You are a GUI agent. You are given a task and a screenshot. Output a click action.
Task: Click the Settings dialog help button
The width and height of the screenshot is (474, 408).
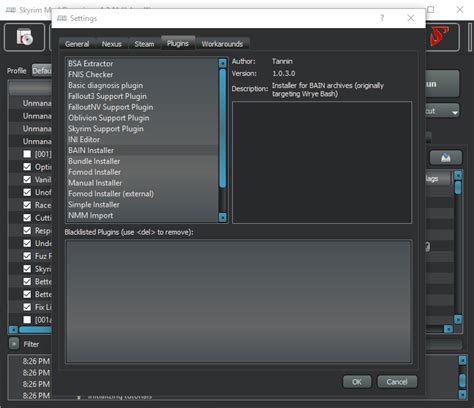[382, 18]
